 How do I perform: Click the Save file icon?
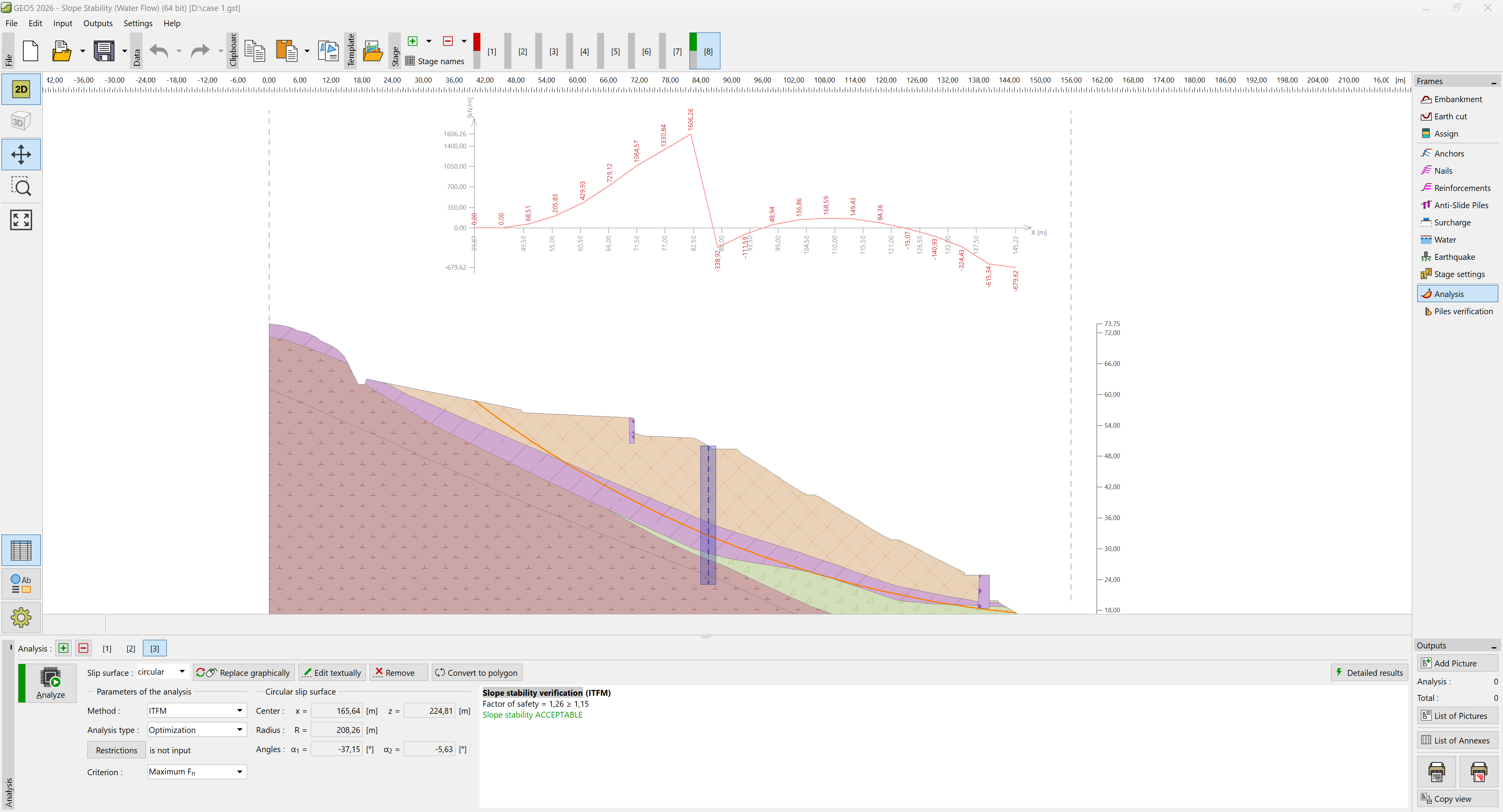tap(105, 51)
